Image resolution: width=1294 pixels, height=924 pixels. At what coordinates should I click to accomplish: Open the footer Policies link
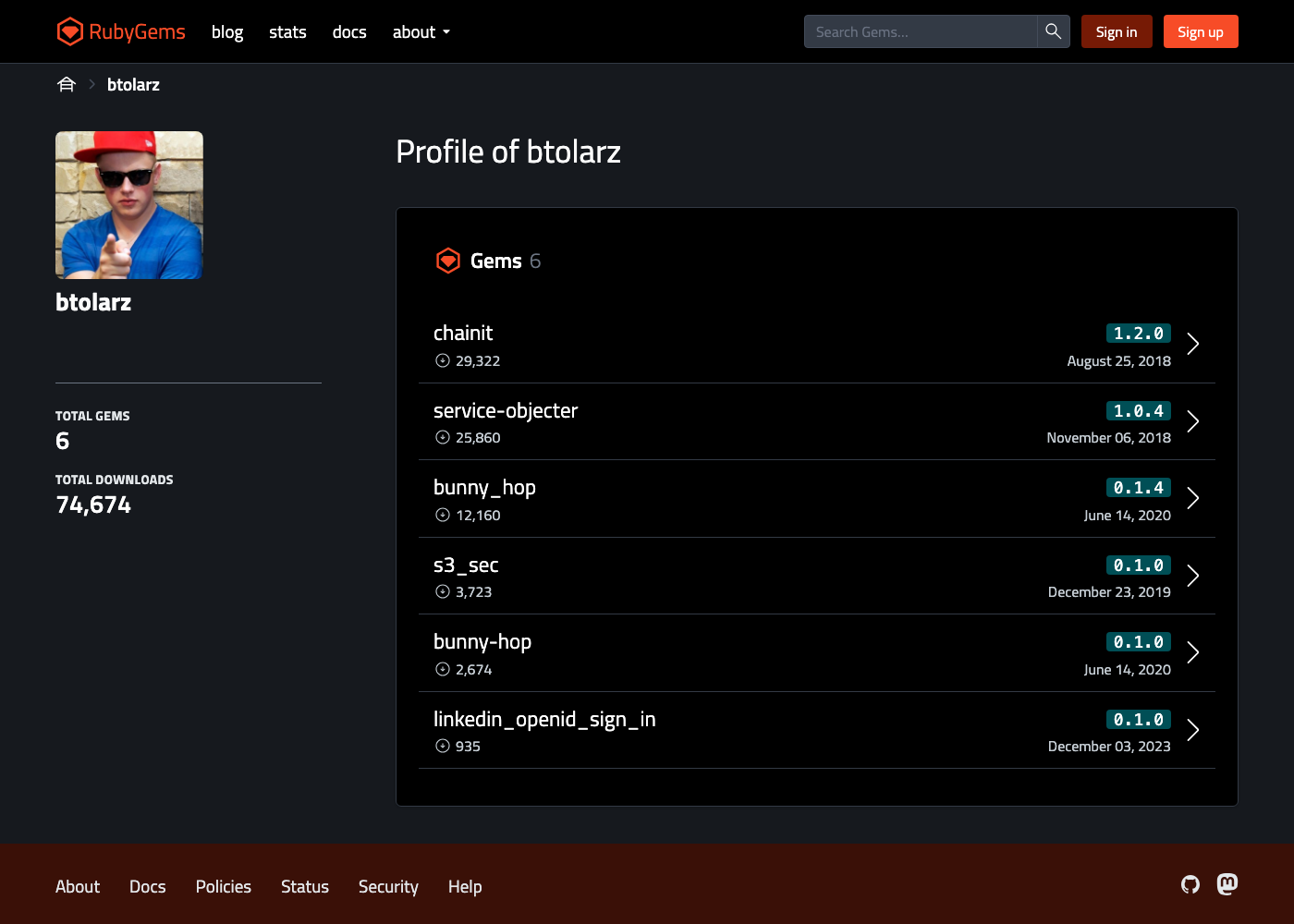(224, 886)
